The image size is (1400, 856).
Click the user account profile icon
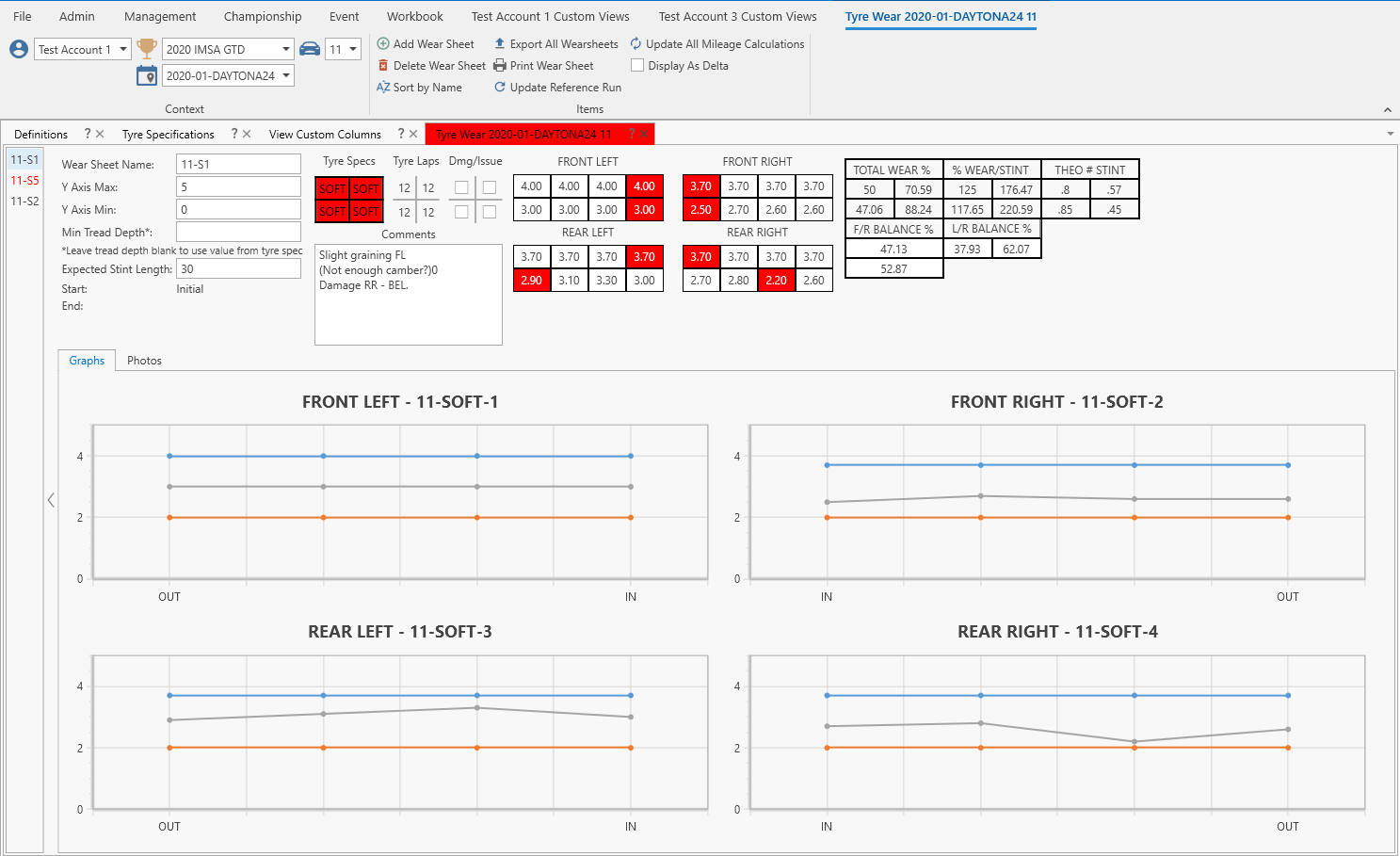pos(19,50)
